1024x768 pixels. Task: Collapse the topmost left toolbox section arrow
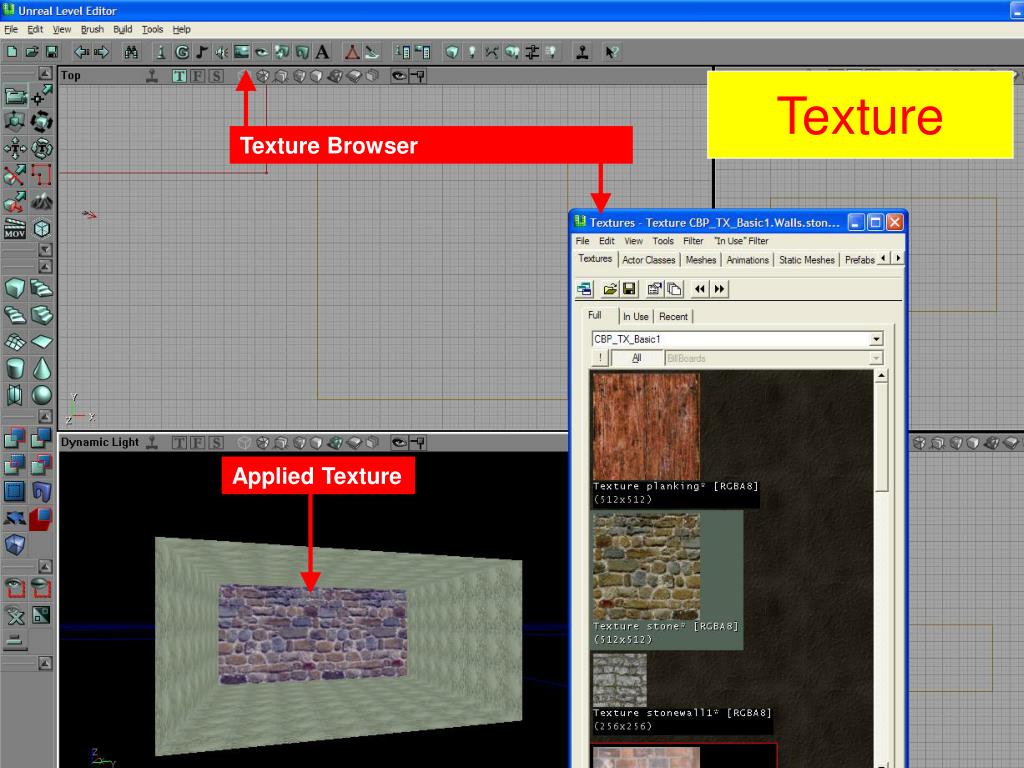45,73
